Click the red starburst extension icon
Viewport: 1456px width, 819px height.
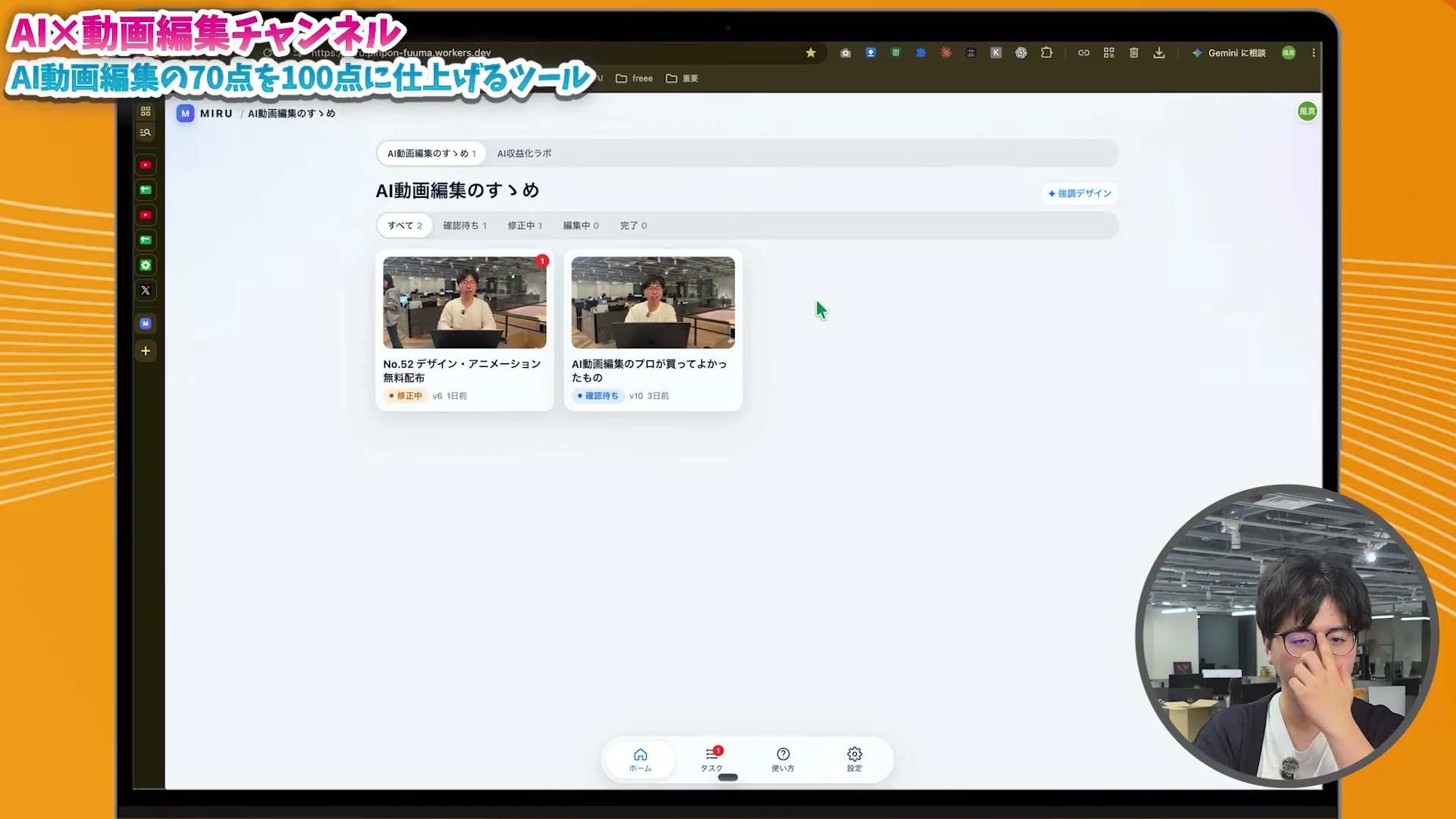(x=946, y=52)
